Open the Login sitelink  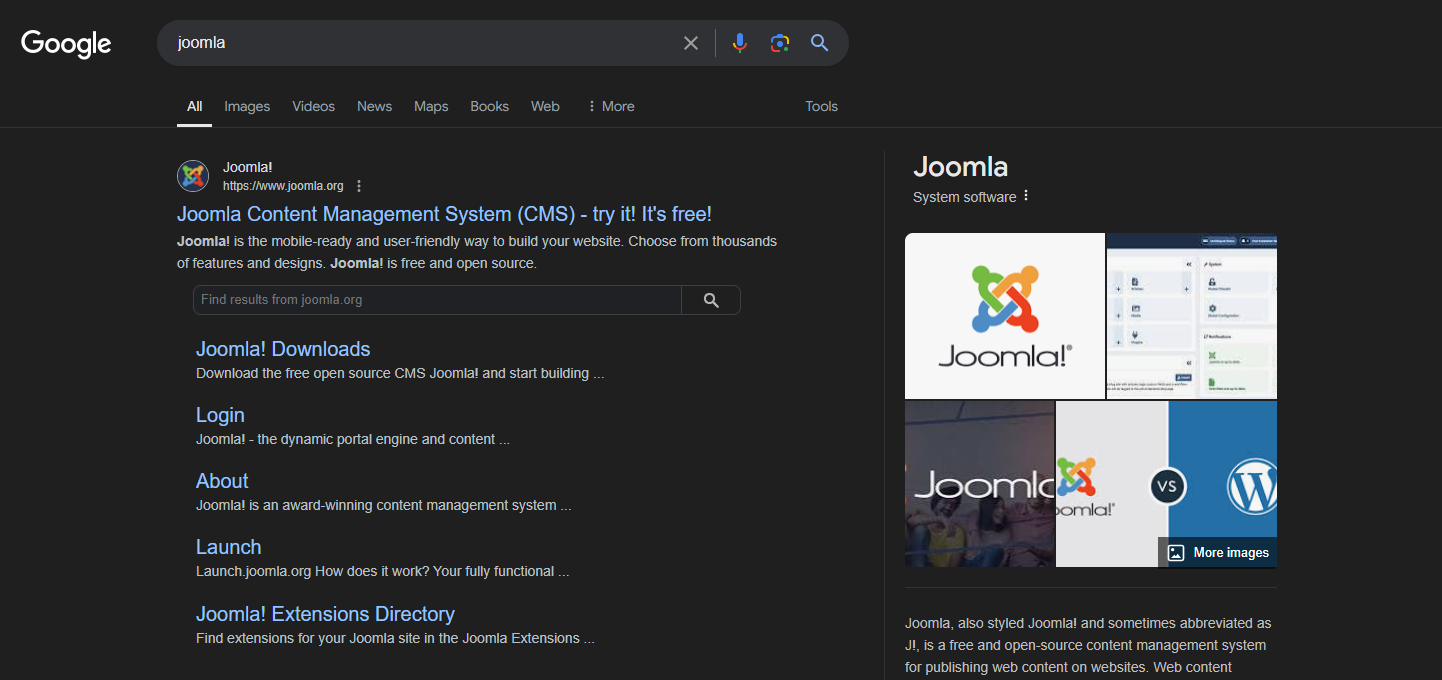point(220,415)
